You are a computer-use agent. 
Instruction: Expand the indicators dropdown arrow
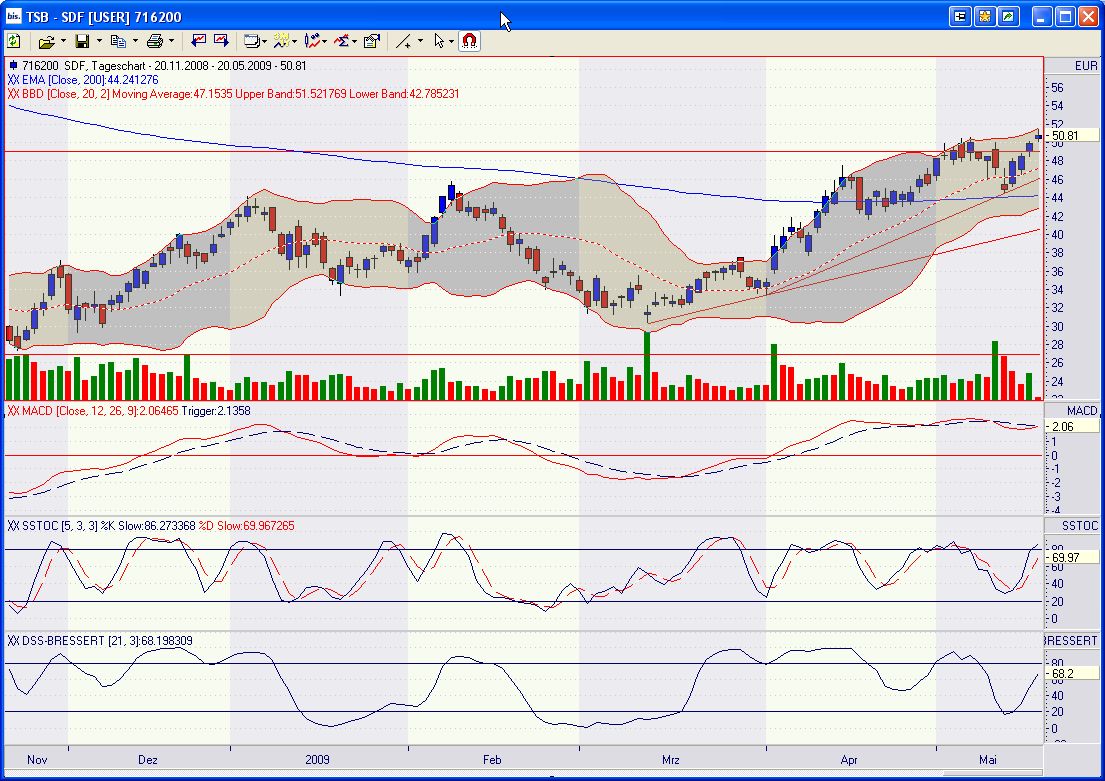pyautogui.click(x=354, y=42)
